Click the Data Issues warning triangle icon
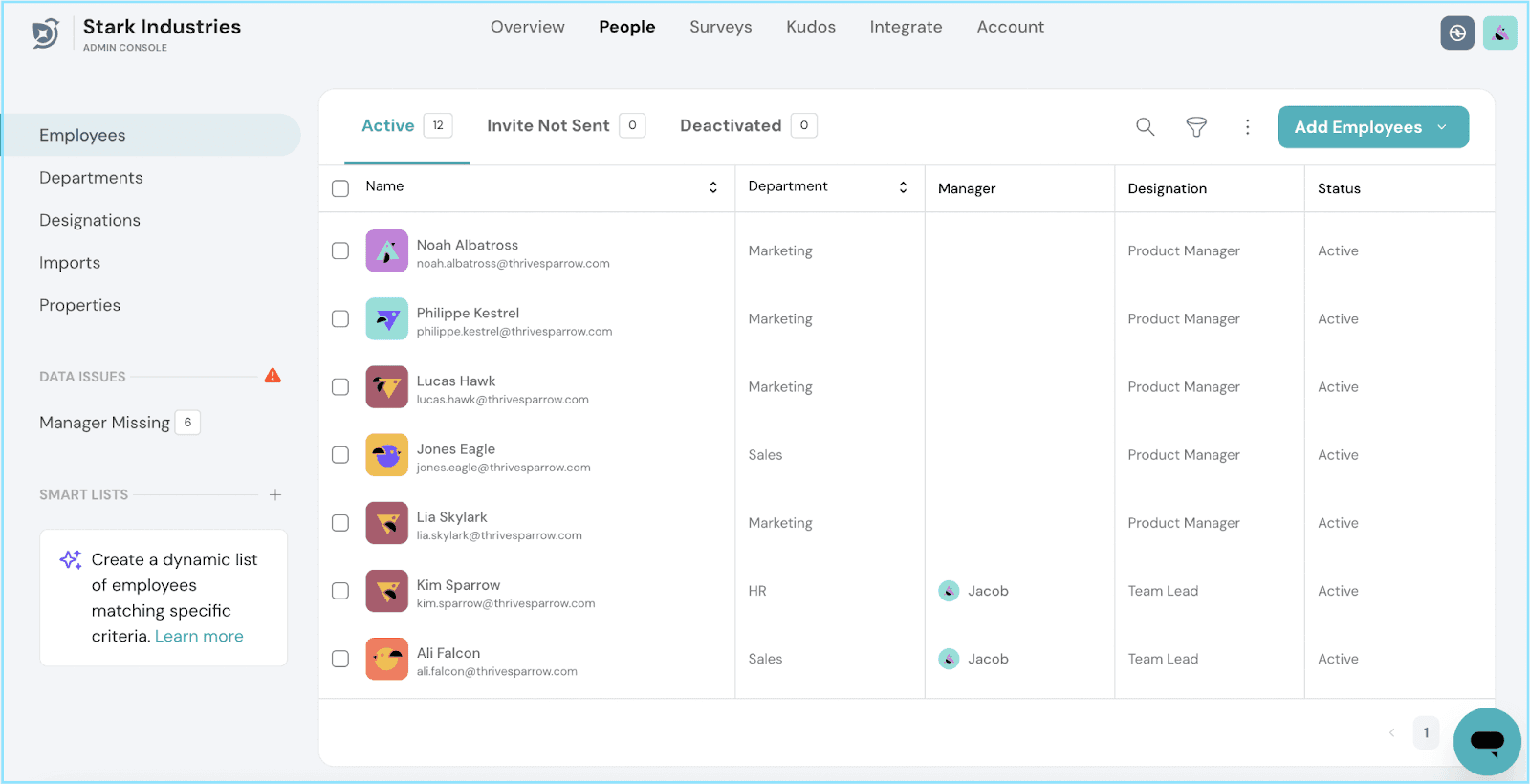Viewport: 1530px width, 784px height. click(x=273, y=376)
